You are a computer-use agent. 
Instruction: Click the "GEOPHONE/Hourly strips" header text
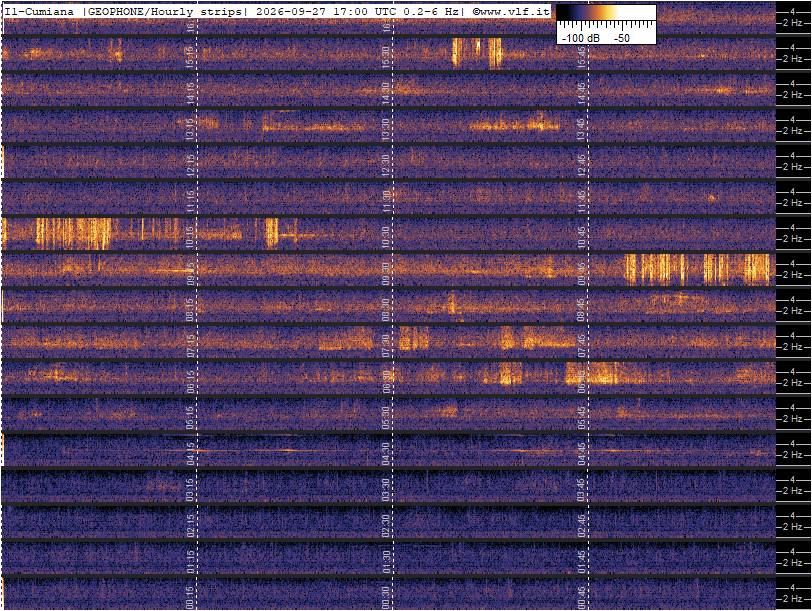coord(165,11)
